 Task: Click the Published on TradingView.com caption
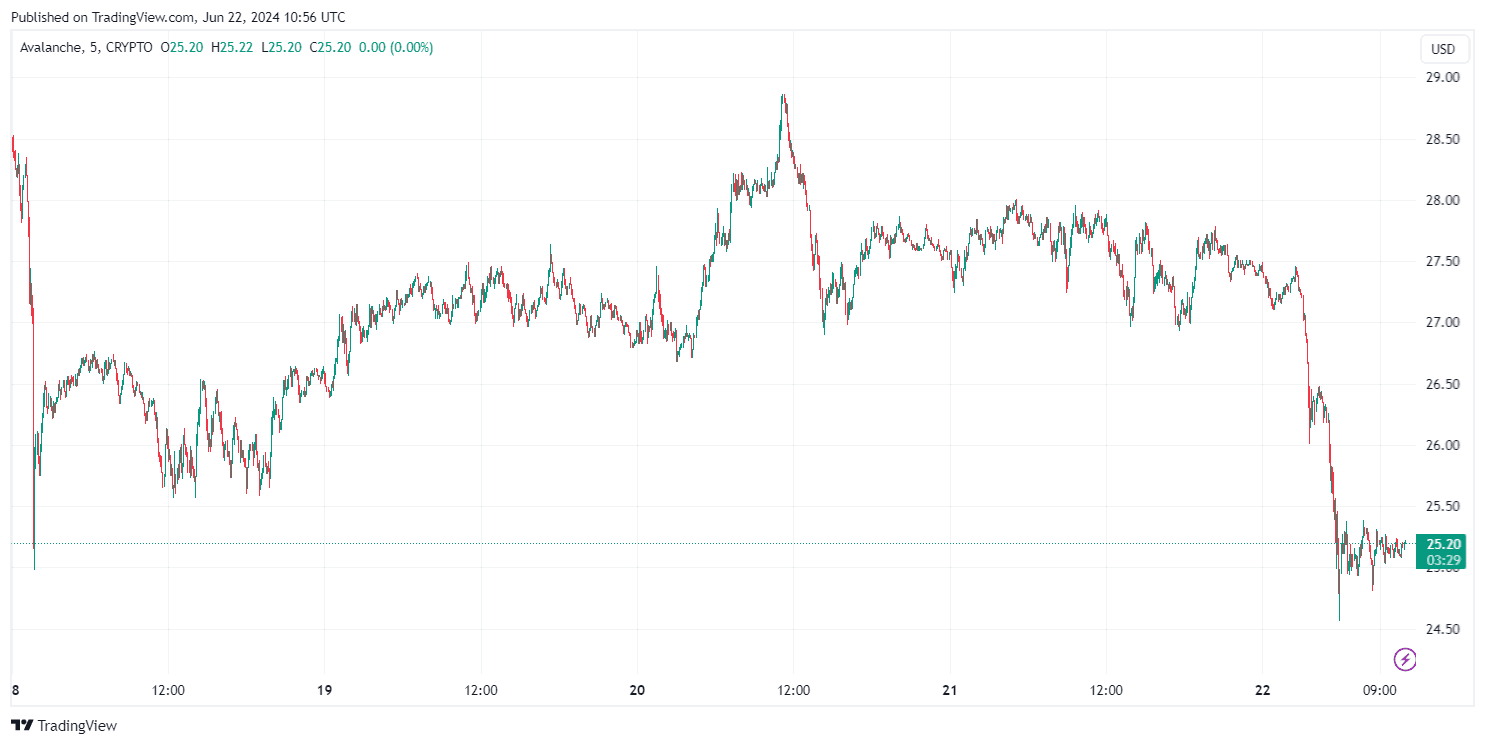177,17
